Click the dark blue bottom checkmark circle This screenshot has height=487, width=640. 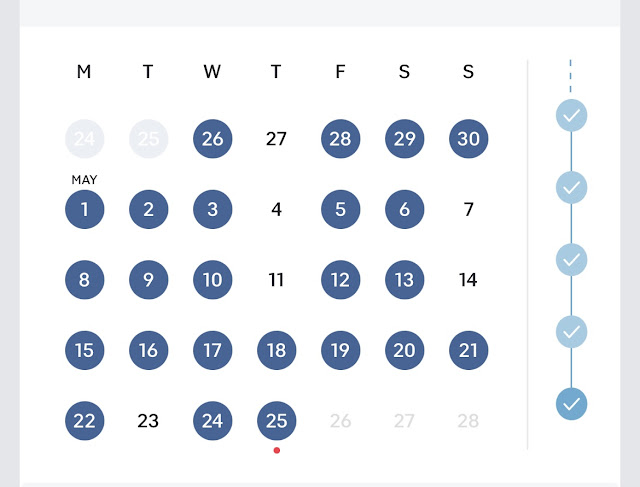click(x=571, y=404)
